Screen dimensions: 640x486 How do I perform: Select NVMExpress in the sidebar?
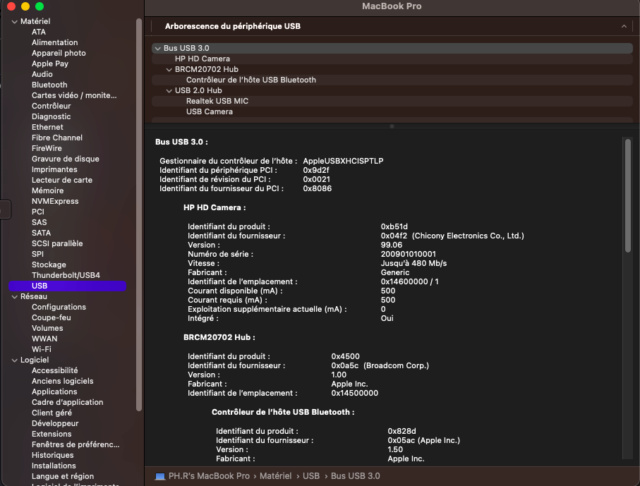55,202
